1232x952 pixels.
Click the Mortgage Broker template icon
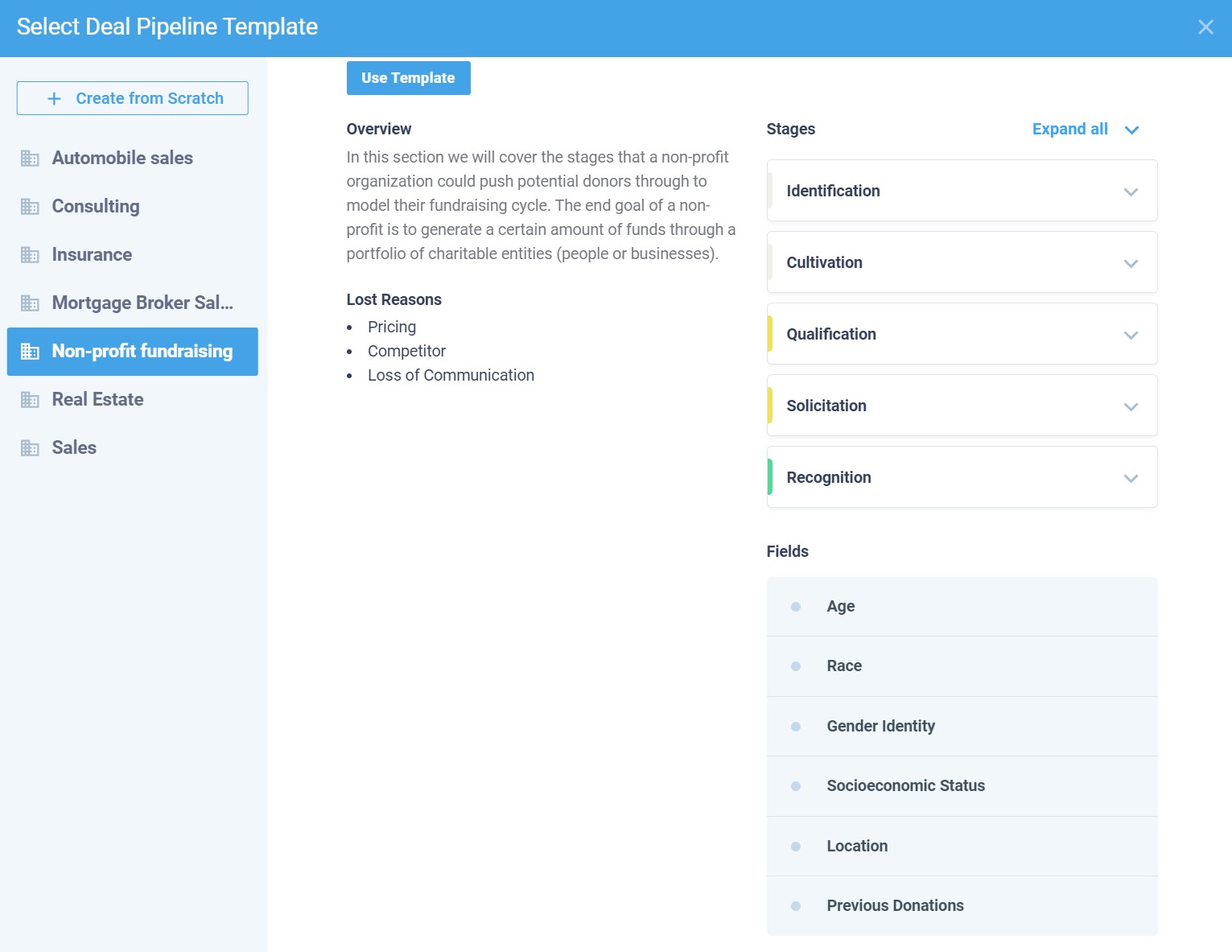(x=30, y=303)
